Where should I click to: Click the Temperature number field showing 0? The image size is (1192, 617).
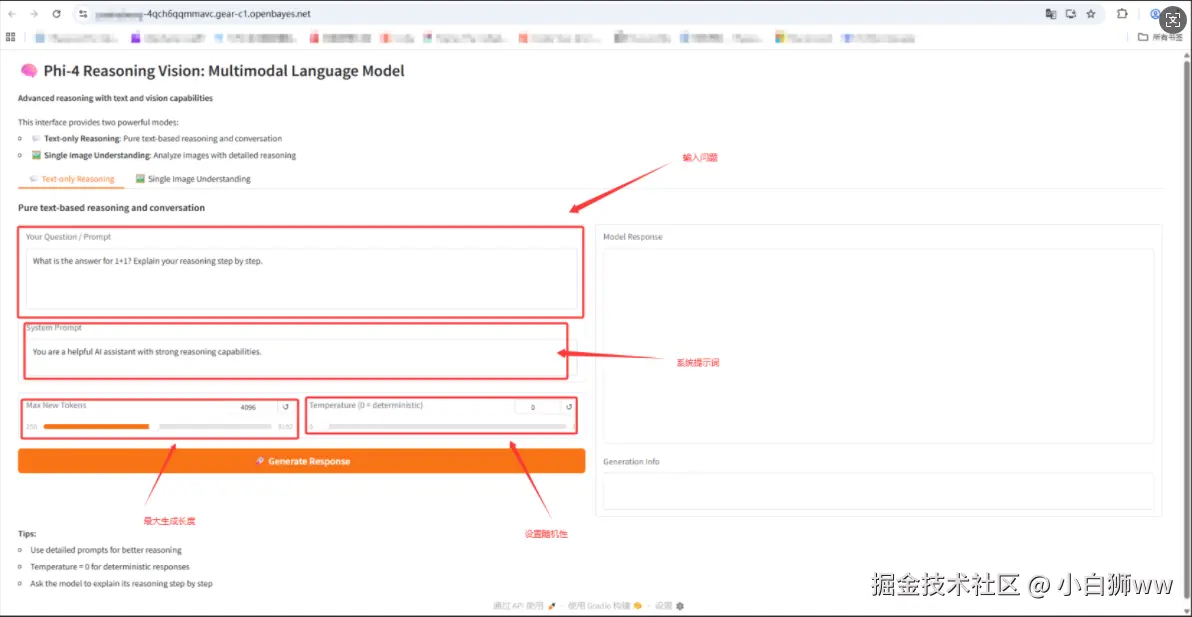tap(537, 407)
